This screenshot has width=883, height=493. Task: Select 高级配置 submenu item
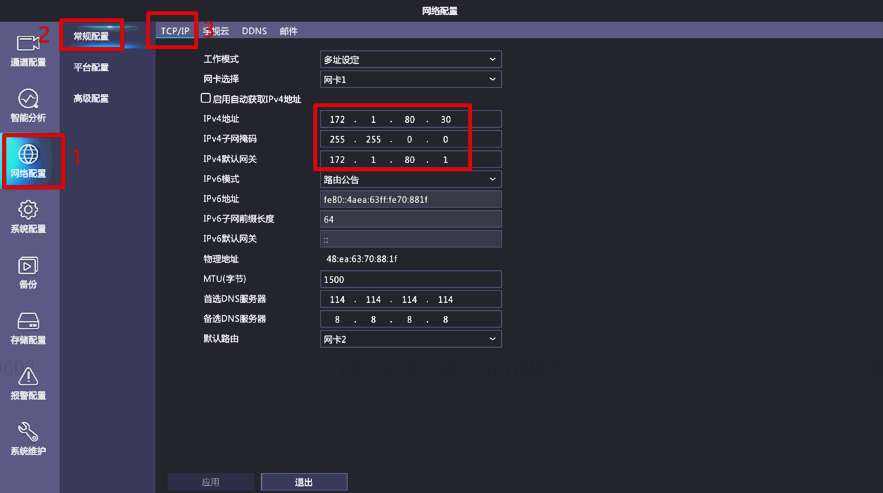tap(91, 98)
